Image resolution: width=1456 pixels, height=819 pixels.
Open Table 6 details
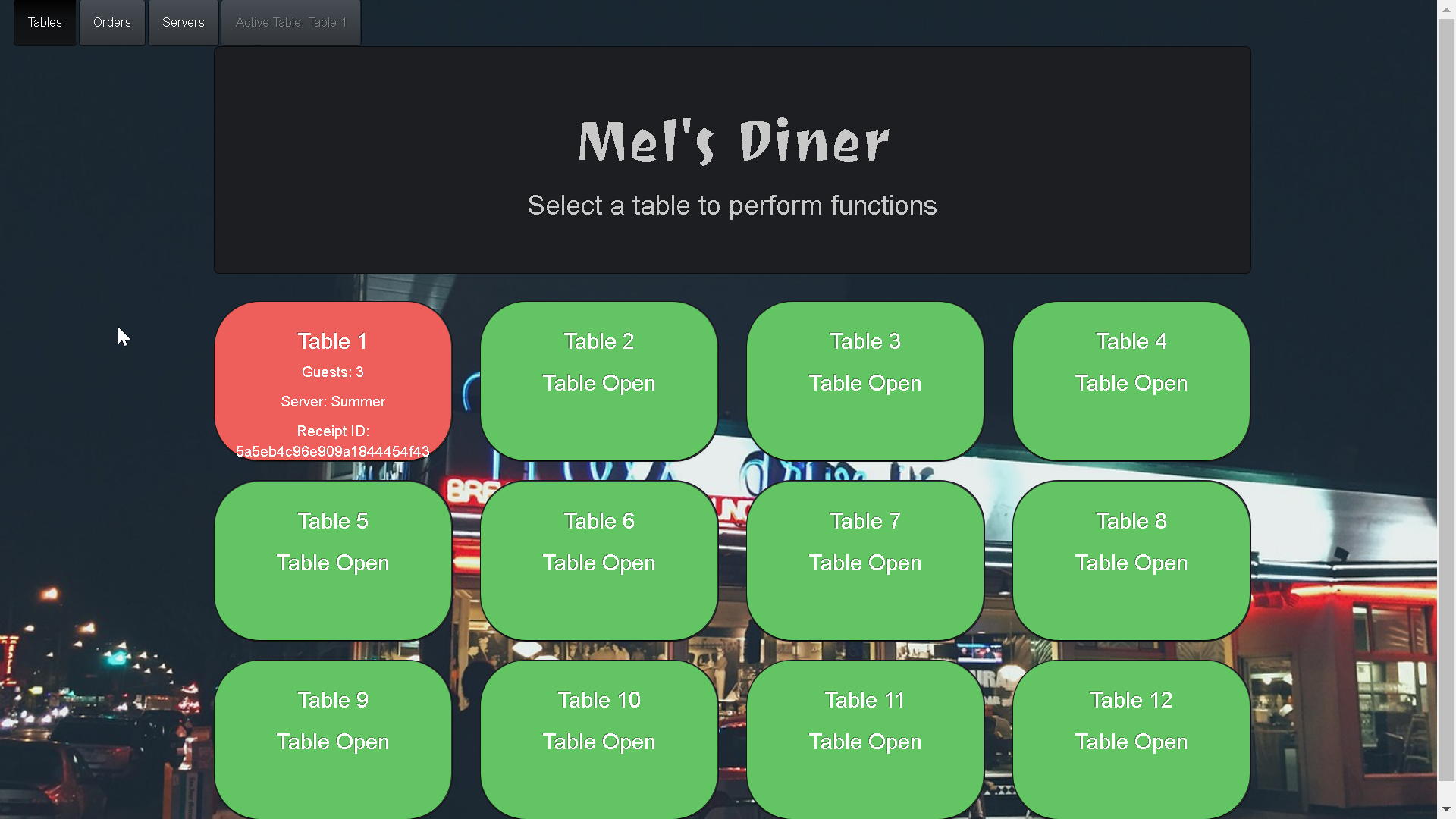tap(598, 560)
